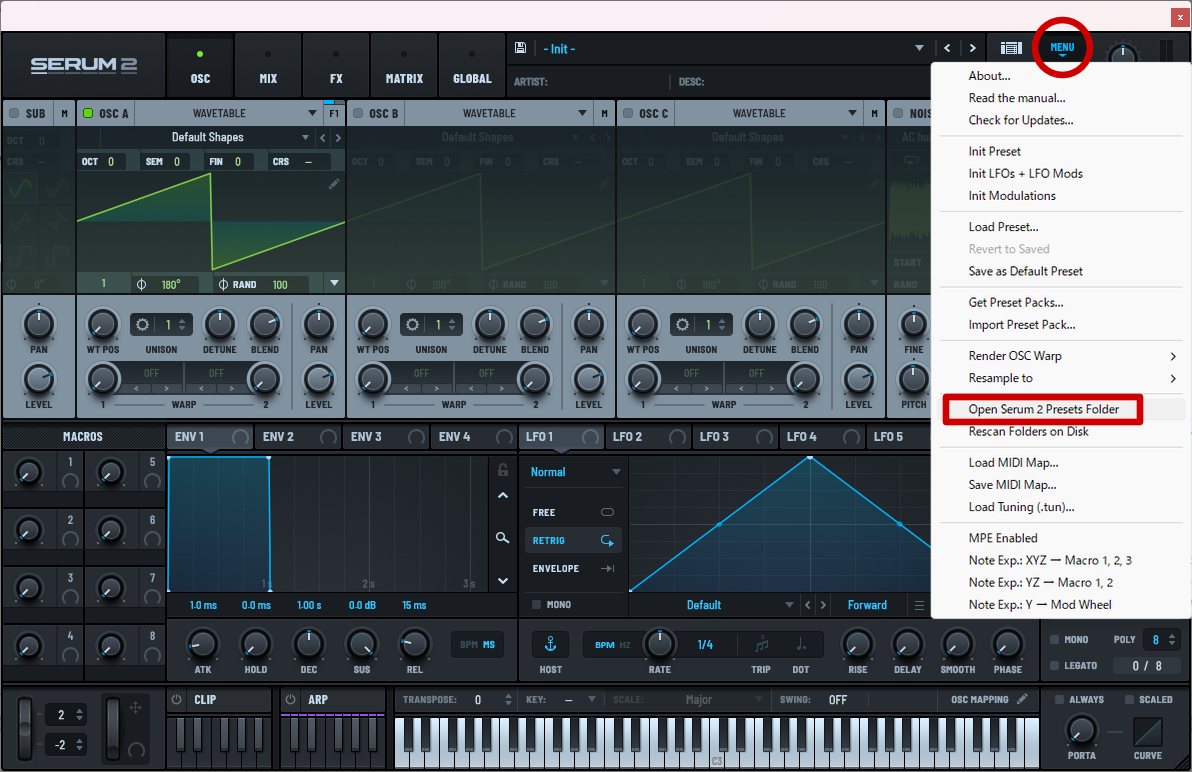Screen dimensions: 1192x772
Task: Open the preset browser list icon
Action: coord(1011,48)
